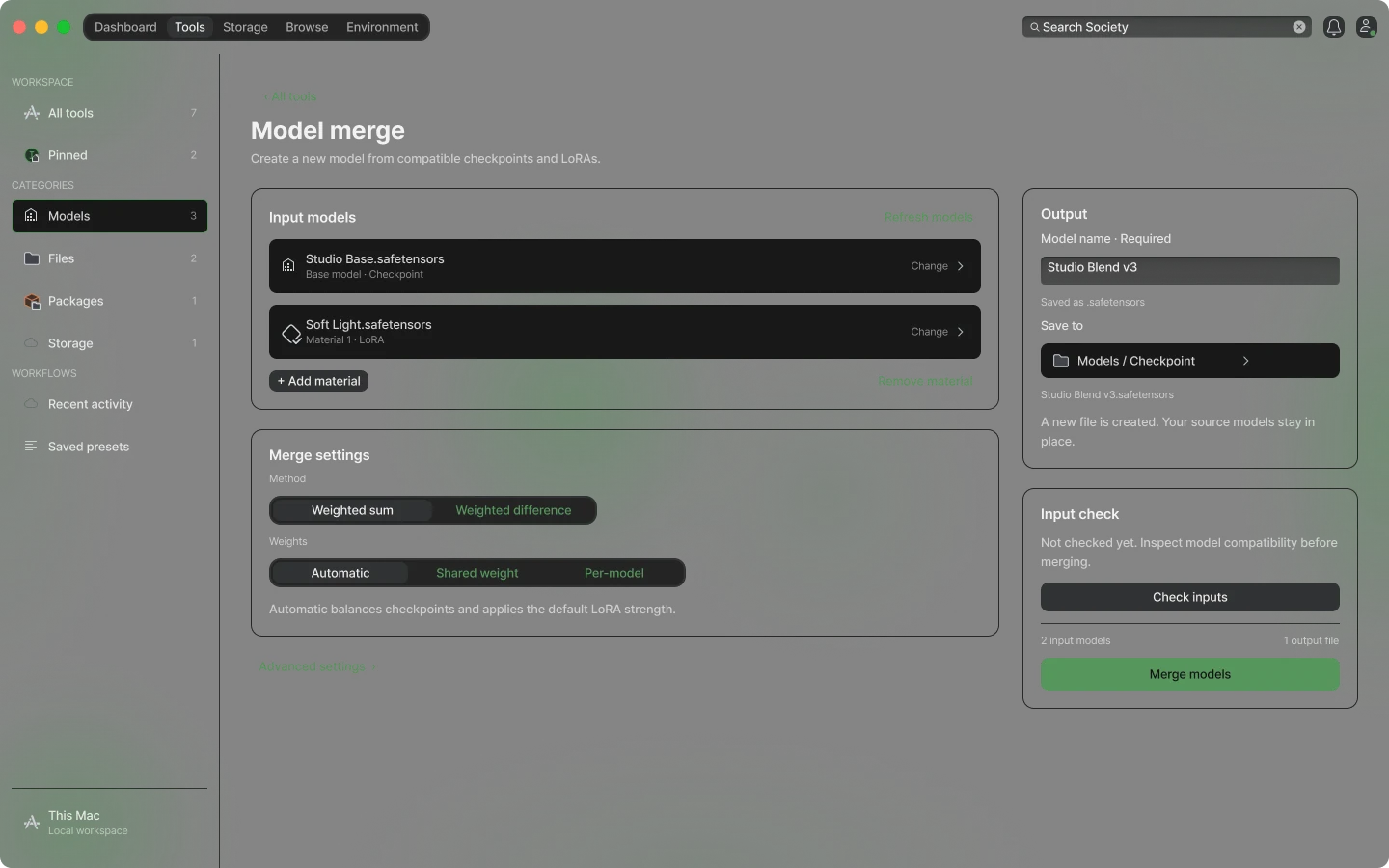Open the Environment tab
The height and width of the screenshot is (868, 1389).
382,27
